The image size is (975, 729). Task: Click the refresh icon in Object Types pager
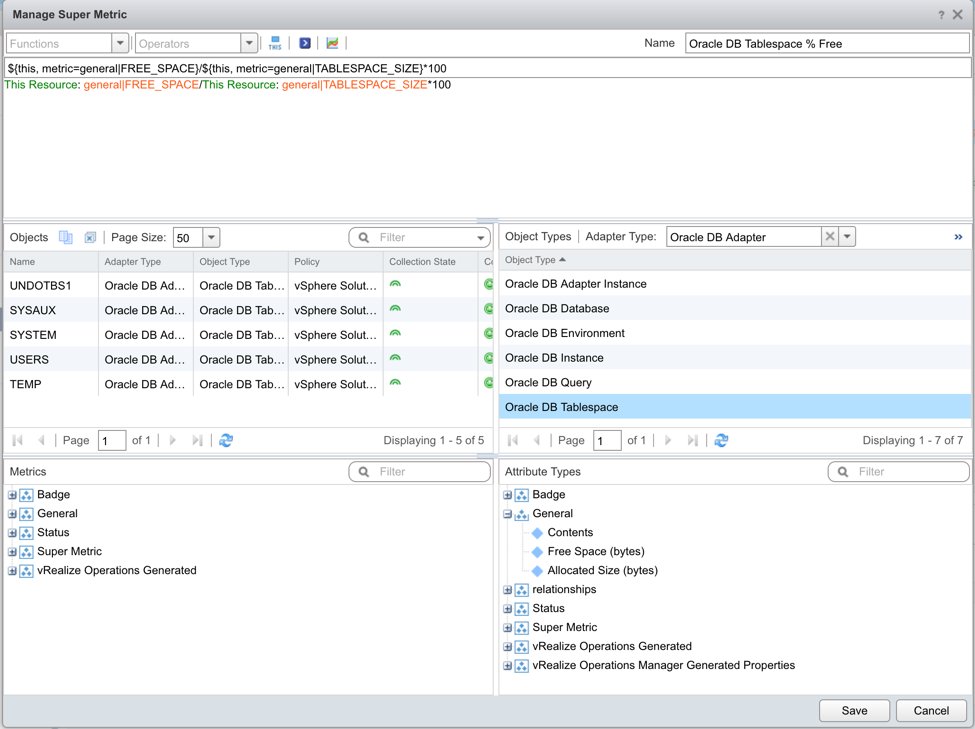coord(721,440)
